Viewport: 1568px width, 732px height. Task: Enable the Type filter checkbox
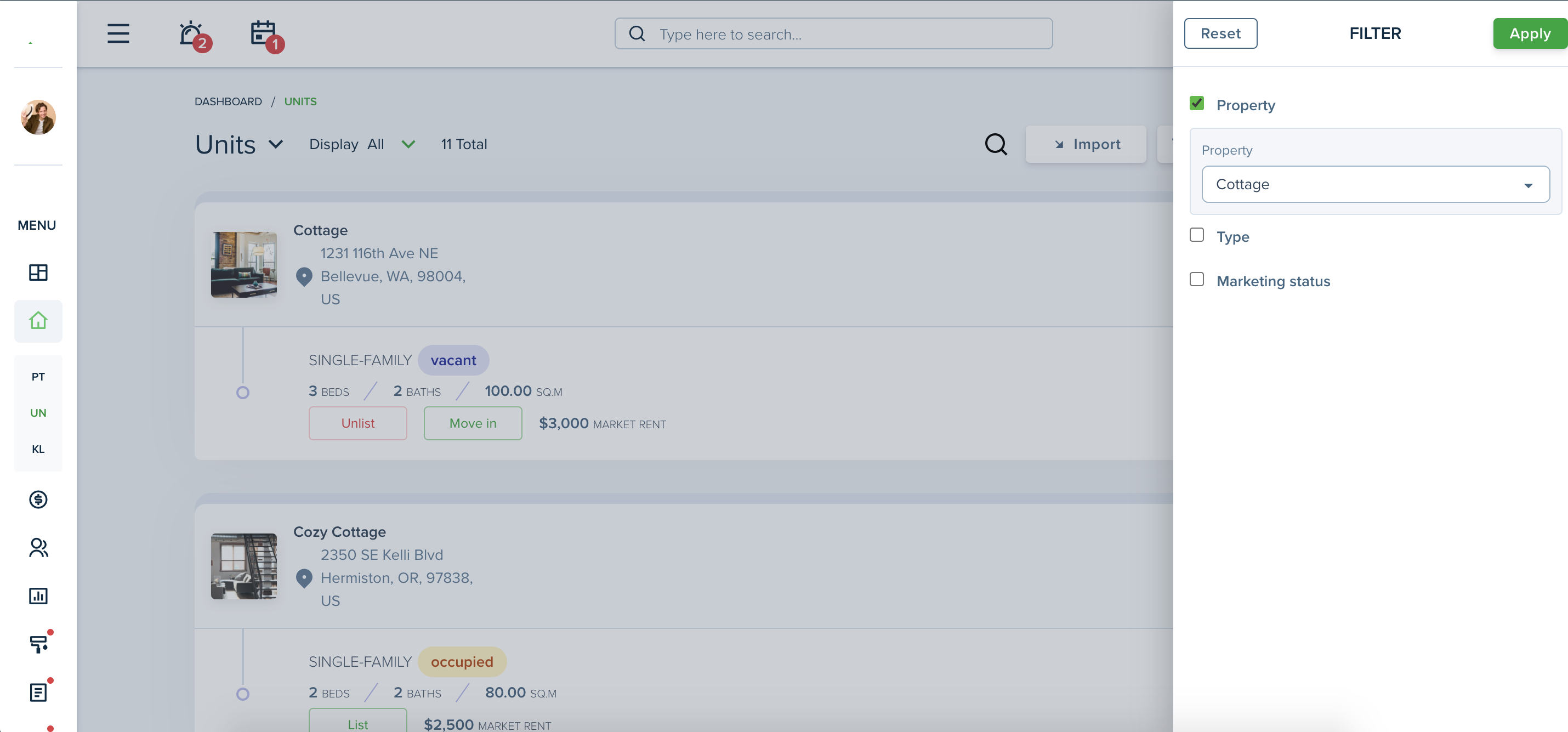[x=1197, y=235]
